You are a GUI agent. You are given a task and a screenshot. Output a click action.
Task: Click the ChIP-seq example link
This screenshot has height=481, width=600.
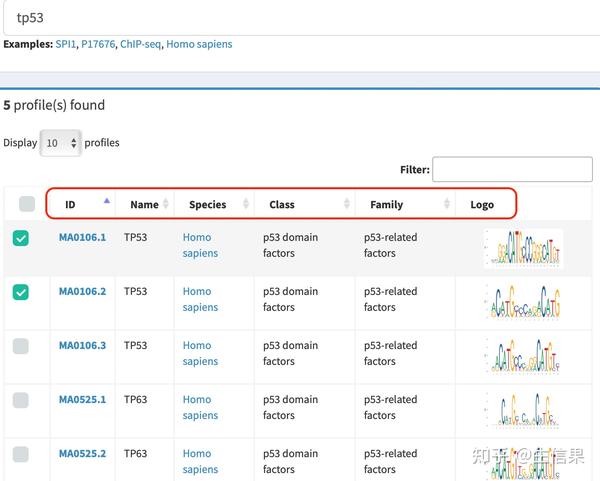coord(140,45)
